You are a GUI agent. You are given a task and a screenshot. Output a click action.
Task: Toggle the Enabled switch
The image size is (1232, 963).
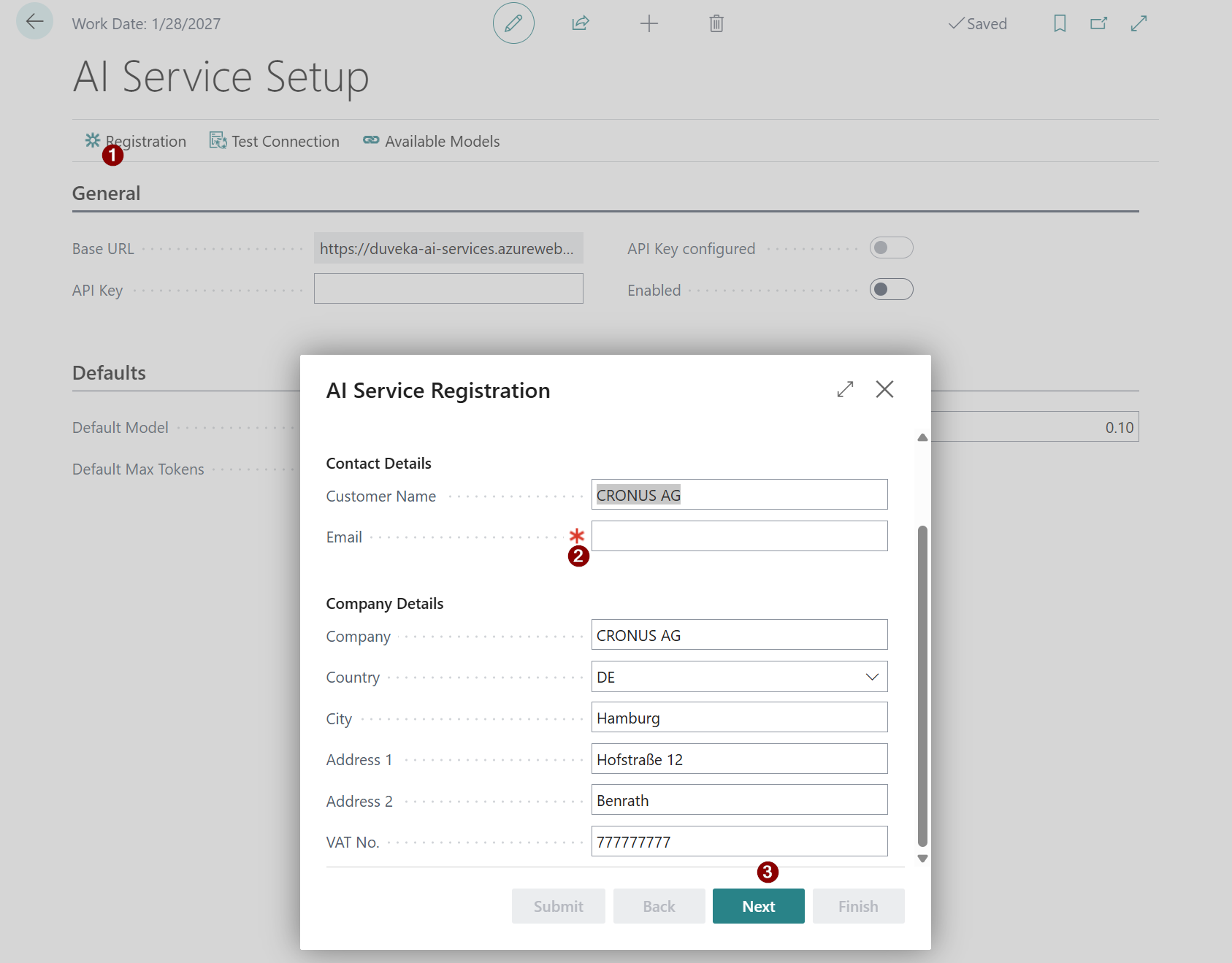pos(891,289)
